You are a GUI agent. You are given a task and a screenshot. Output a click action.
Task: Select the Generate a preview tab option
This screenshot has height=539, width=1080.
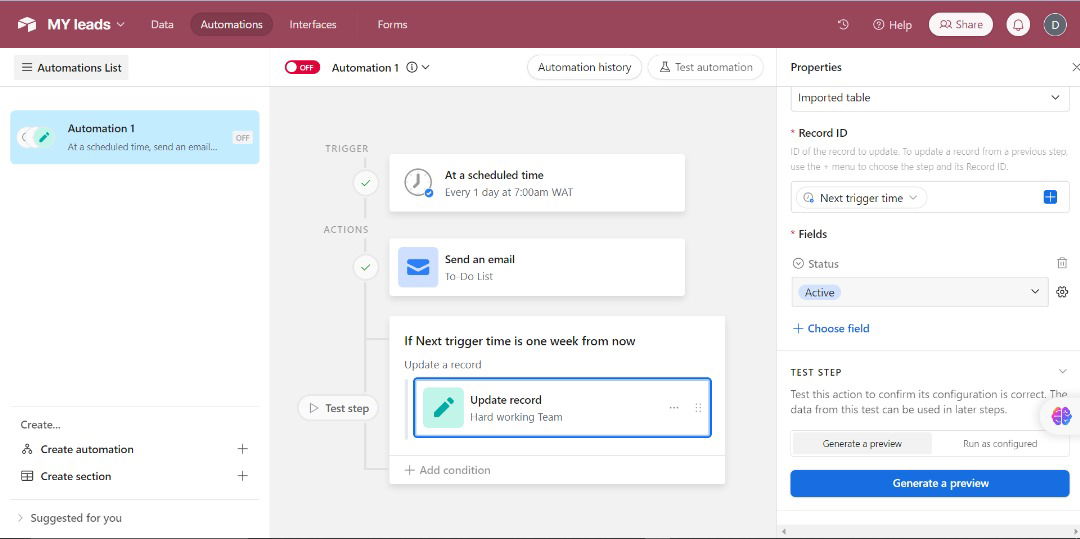pyautogui.click(x=862, y=443)
